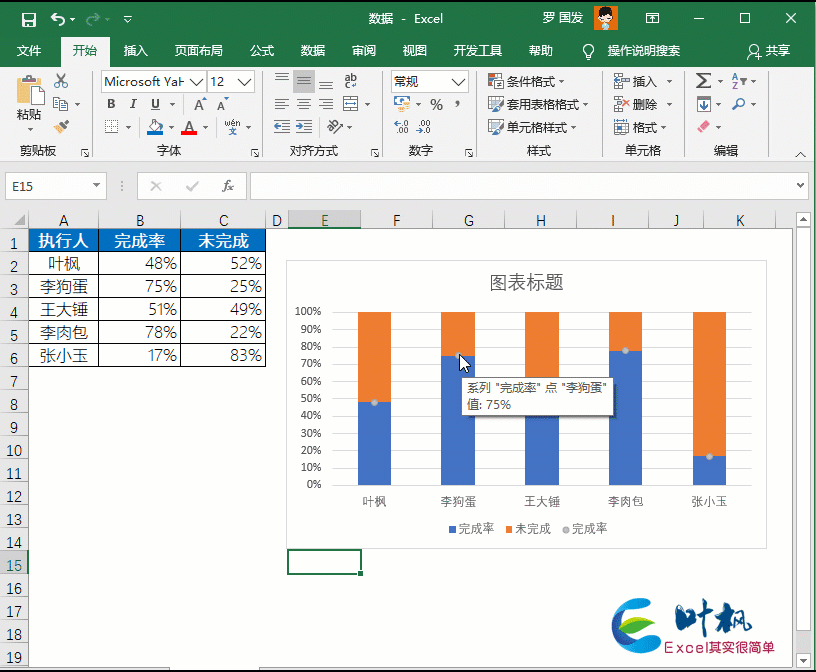Click the red Font Color swatch
Image resolution: width=816 pixels, height=672 pixels.
(x=190, y=131)
